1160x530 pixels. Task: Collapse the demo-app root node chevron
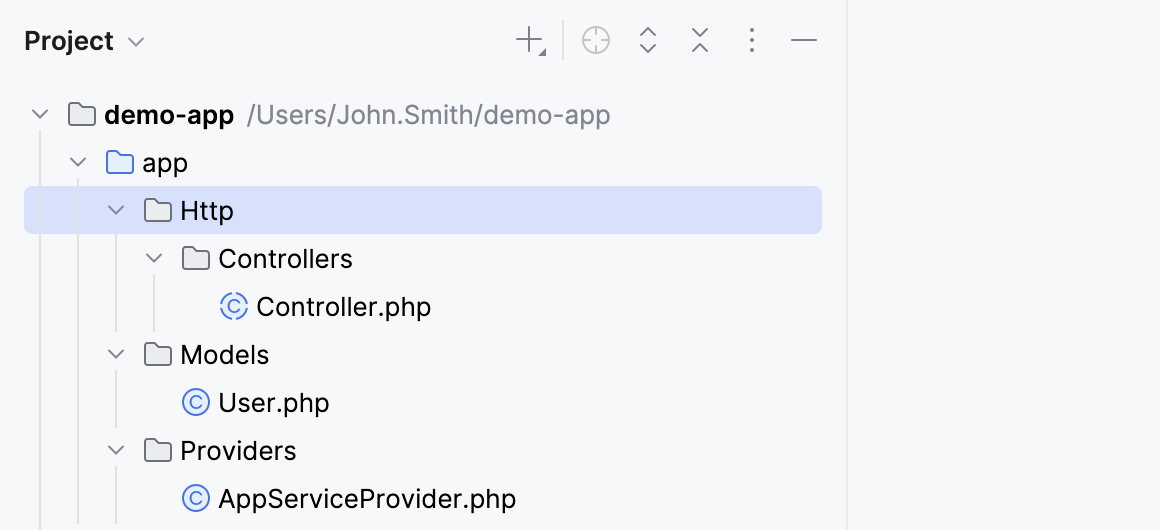pos(40,115)
